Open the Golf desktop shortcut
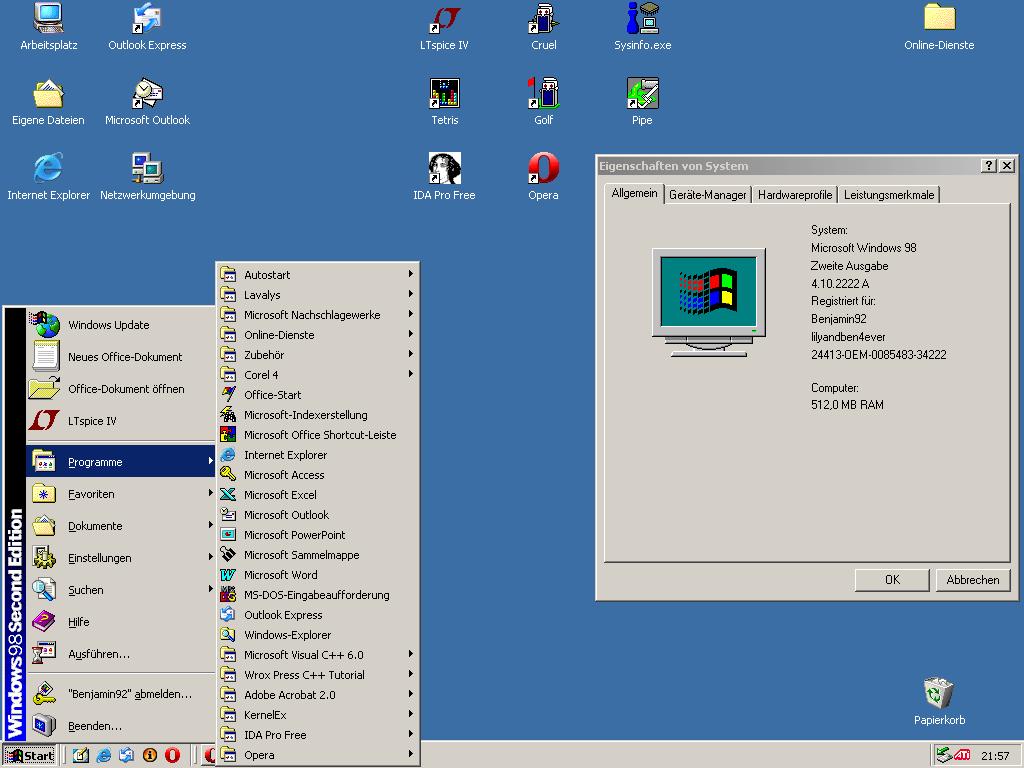Image resolution: width=1024 pixels, height=768 pixels. [x=543, y=94]
